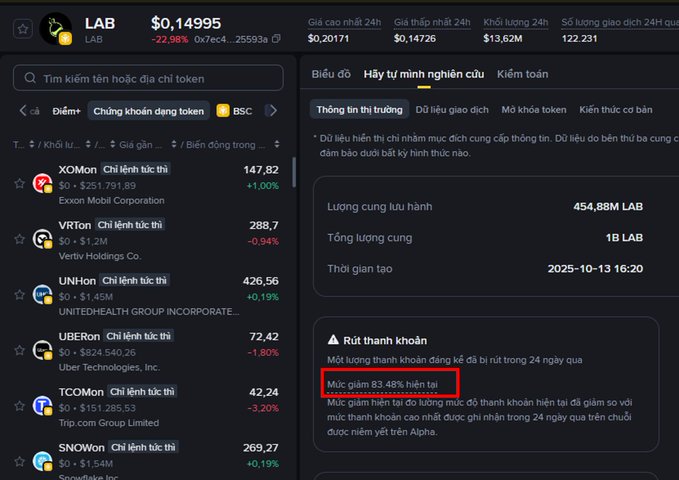Switch to the Kiểm toán tab
This screenshot has height=480, width=679.
pos(522,74)
